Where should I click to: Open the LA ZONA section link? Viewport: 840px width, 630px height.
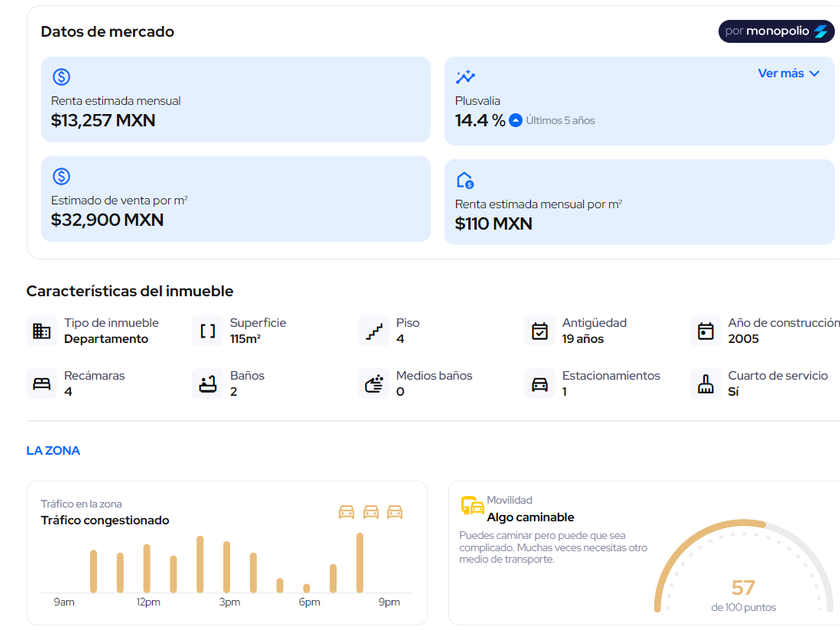tap(53, 451)
